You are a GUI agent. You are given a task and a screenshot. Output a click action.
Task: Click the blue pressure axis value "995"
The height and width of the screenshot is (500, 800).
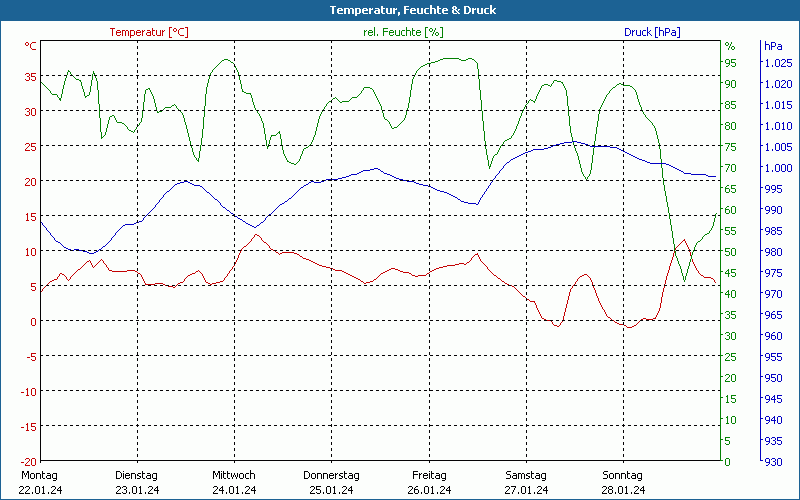pos(773,189)
